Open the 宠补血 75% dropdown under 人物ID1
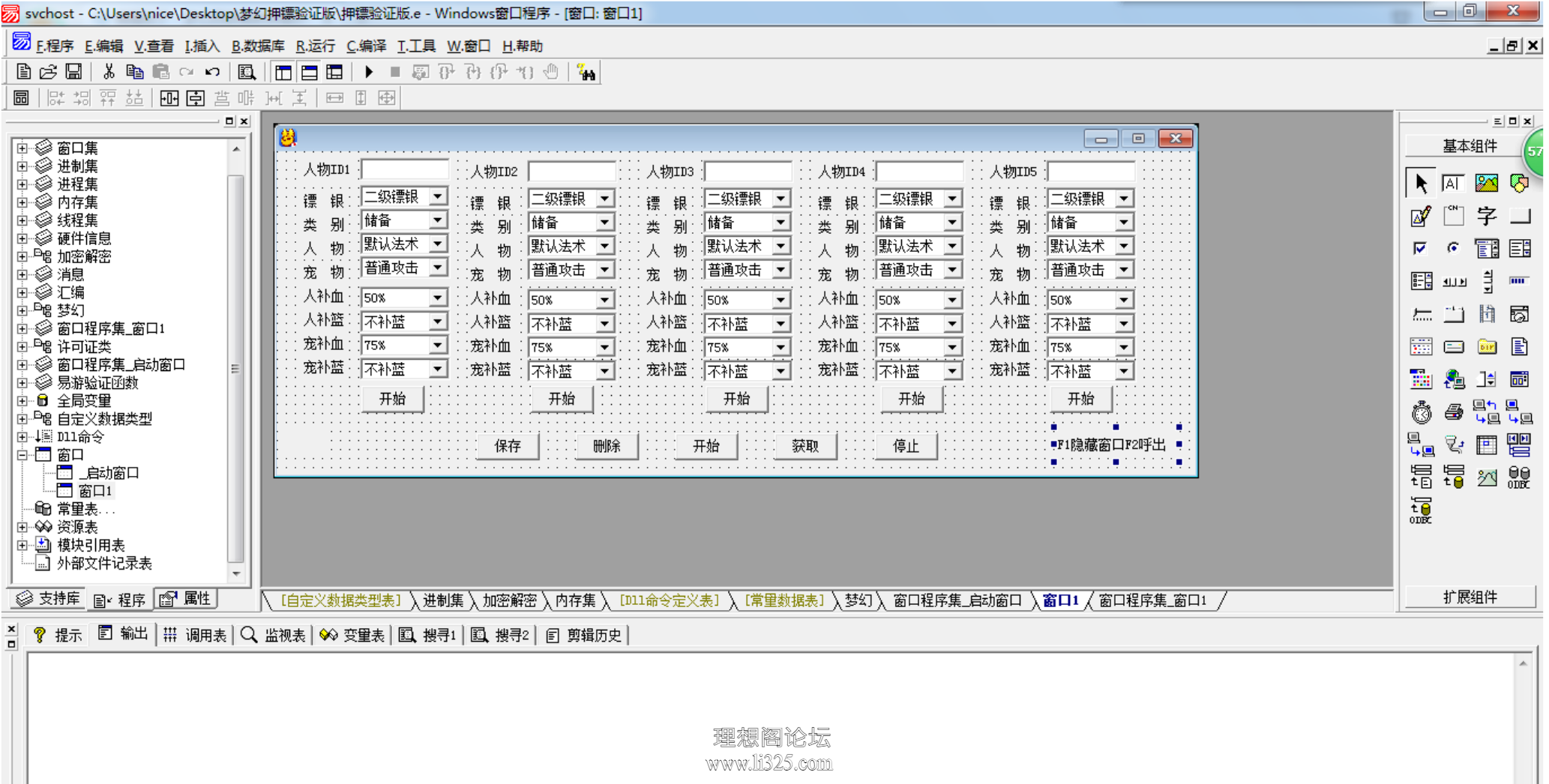Screen dimensions: 1549x784 click(x=437, y=346)
